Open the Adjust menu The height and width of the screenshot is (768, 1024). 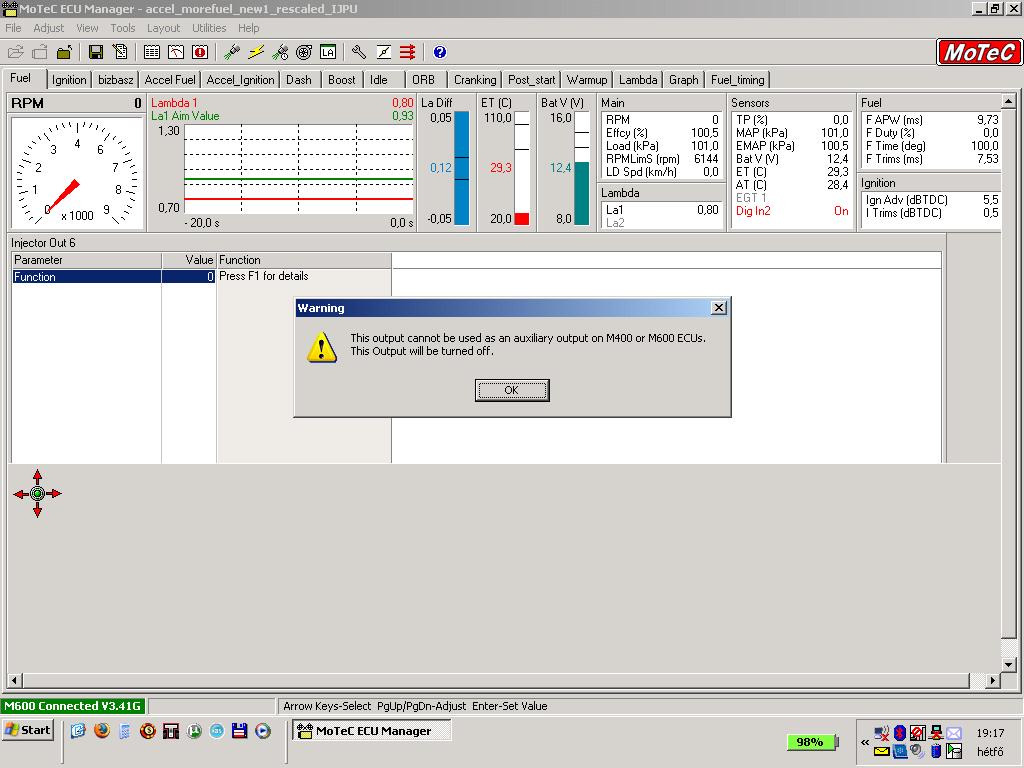[x=48, y=28]
